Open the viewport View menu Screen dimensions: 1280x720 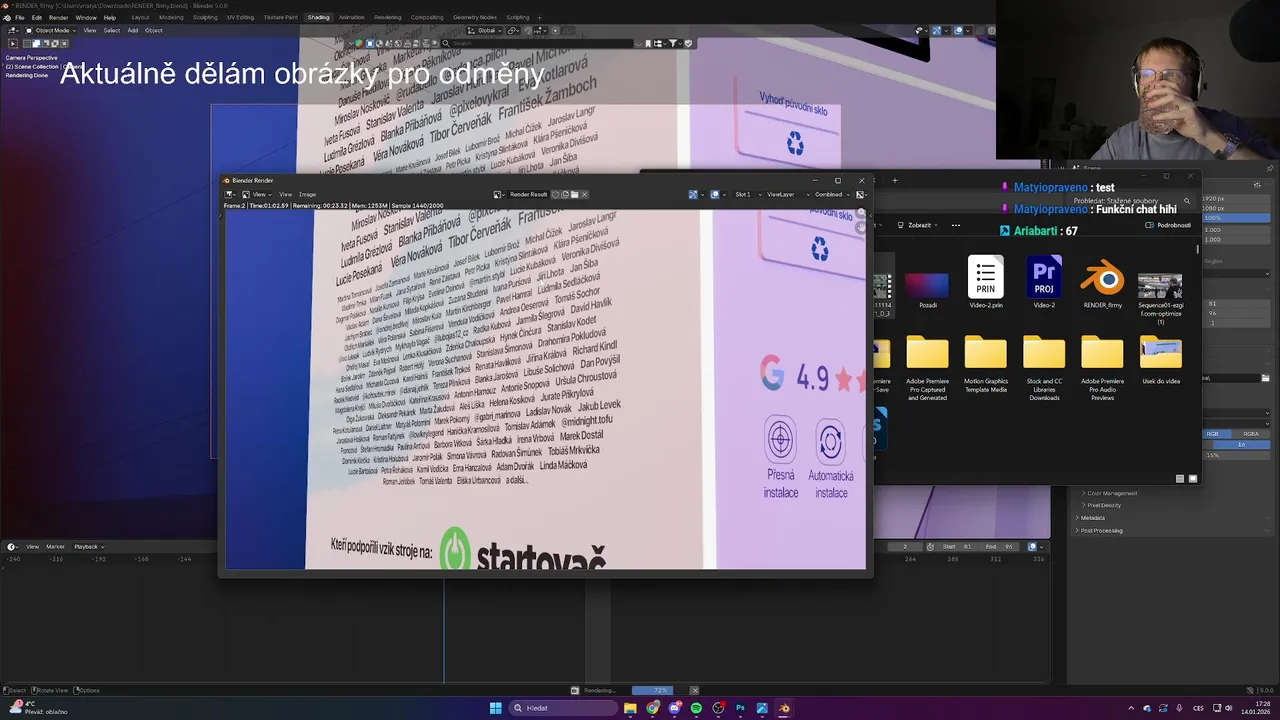(90, 30)
